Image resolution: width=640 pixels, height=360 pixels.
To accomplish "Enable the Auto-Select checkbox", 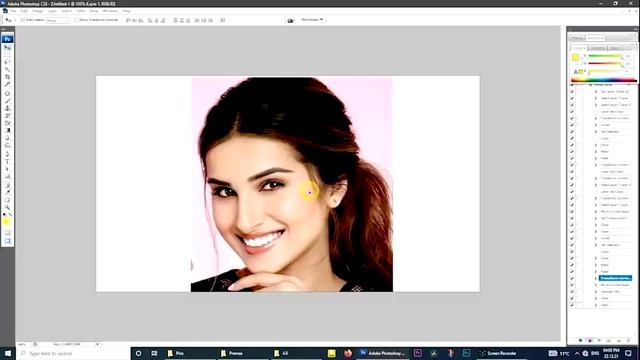I will pos(23,20).
